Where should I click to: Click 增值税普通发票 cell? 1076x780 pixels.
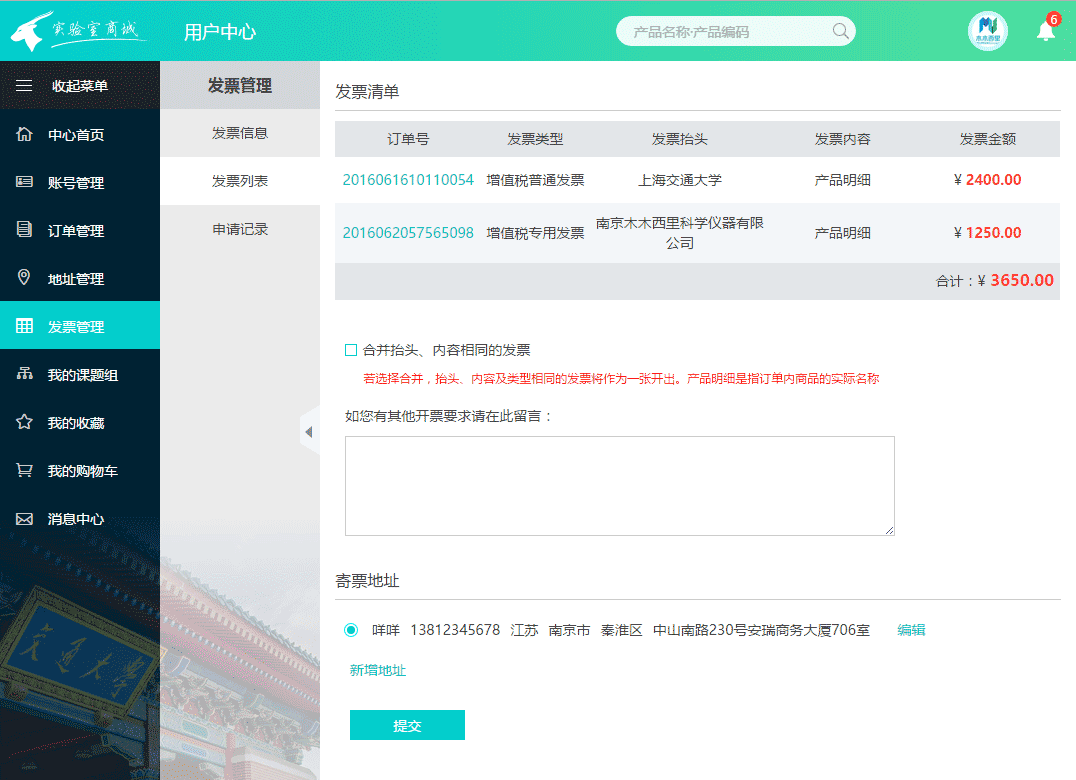pos(535,180)
